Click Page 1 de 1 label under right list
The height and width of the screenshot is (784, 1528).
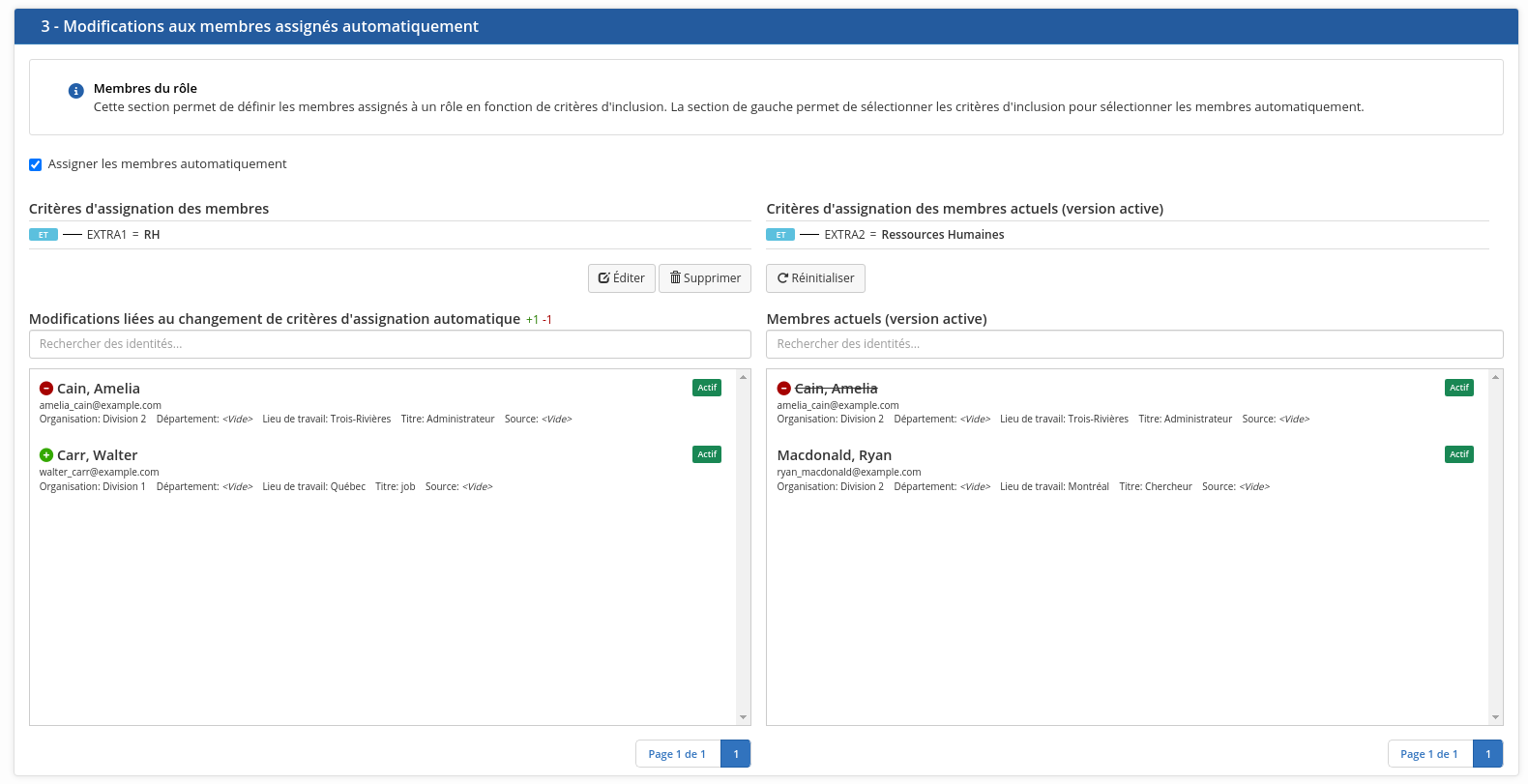(x=1429, y=754)
